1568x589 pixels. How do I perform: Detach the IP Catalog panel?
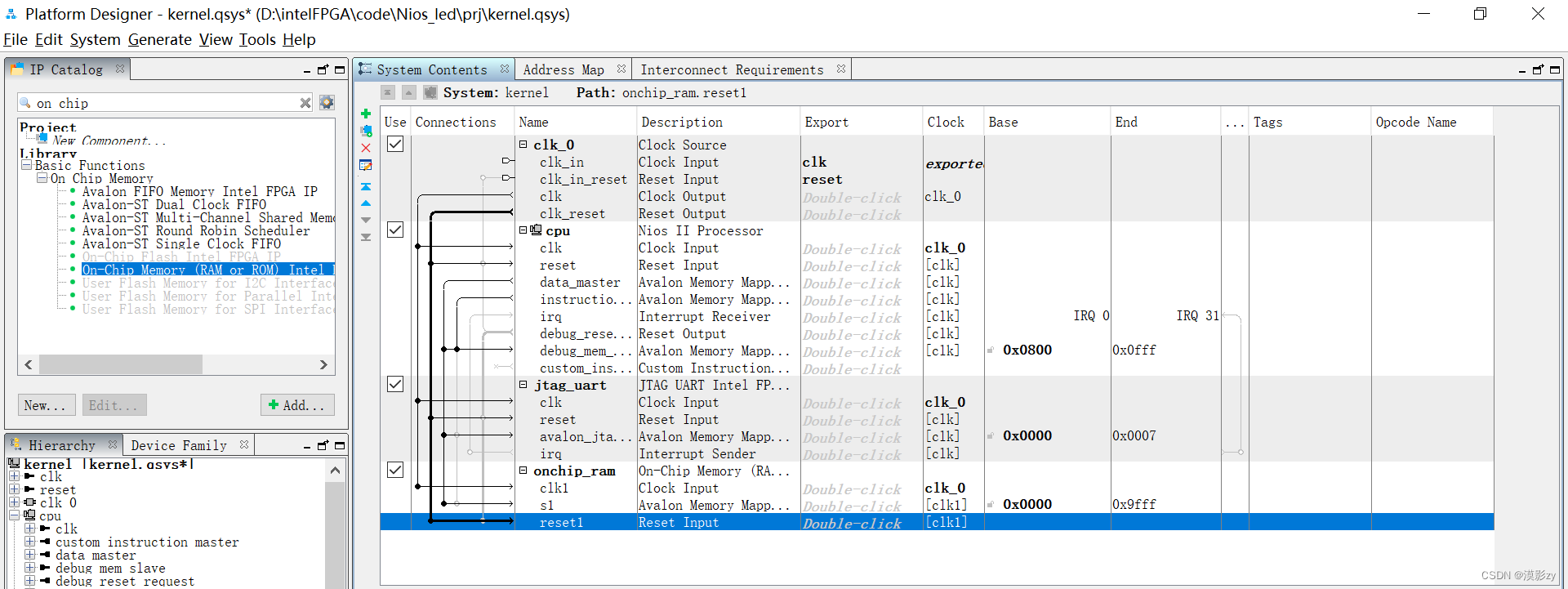click(x=323, y=69)
